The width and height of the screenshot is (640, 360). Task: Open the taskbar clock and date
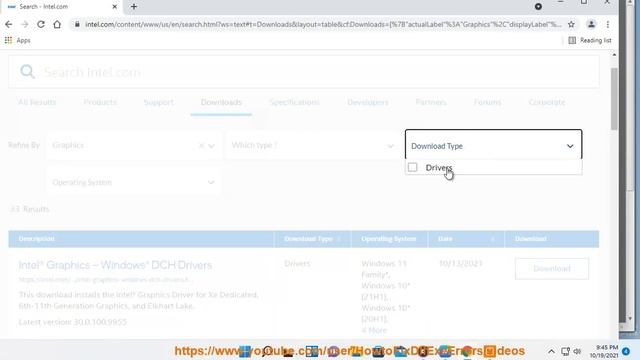pyautogui.click(x=604, y=351)
